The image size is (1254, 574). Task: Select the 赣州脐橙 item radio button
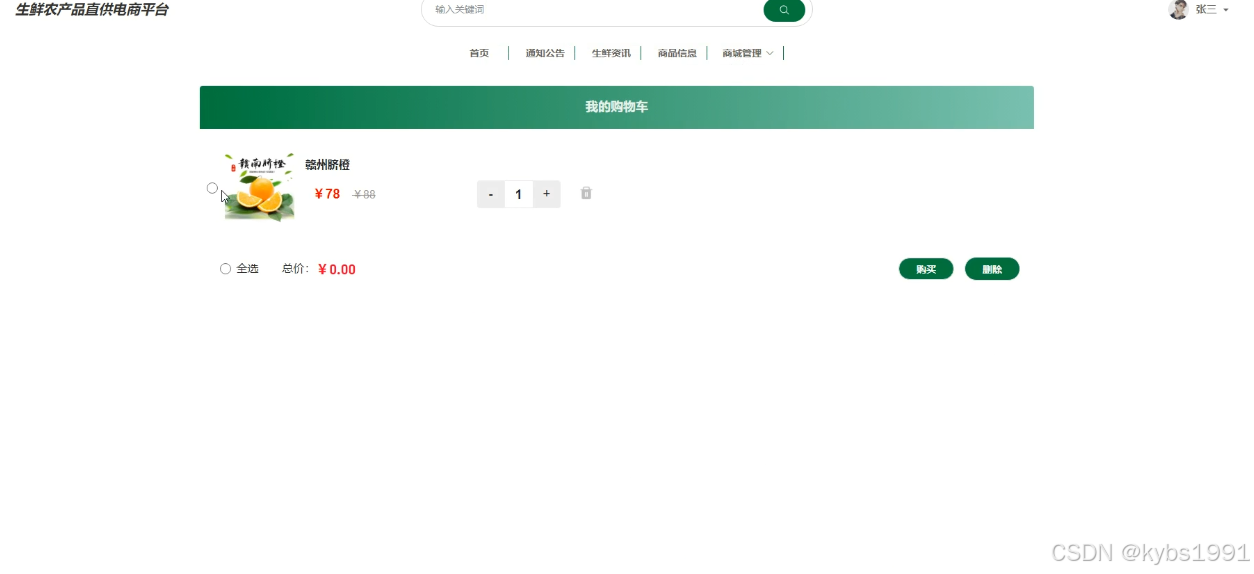(x=212, y=188)
